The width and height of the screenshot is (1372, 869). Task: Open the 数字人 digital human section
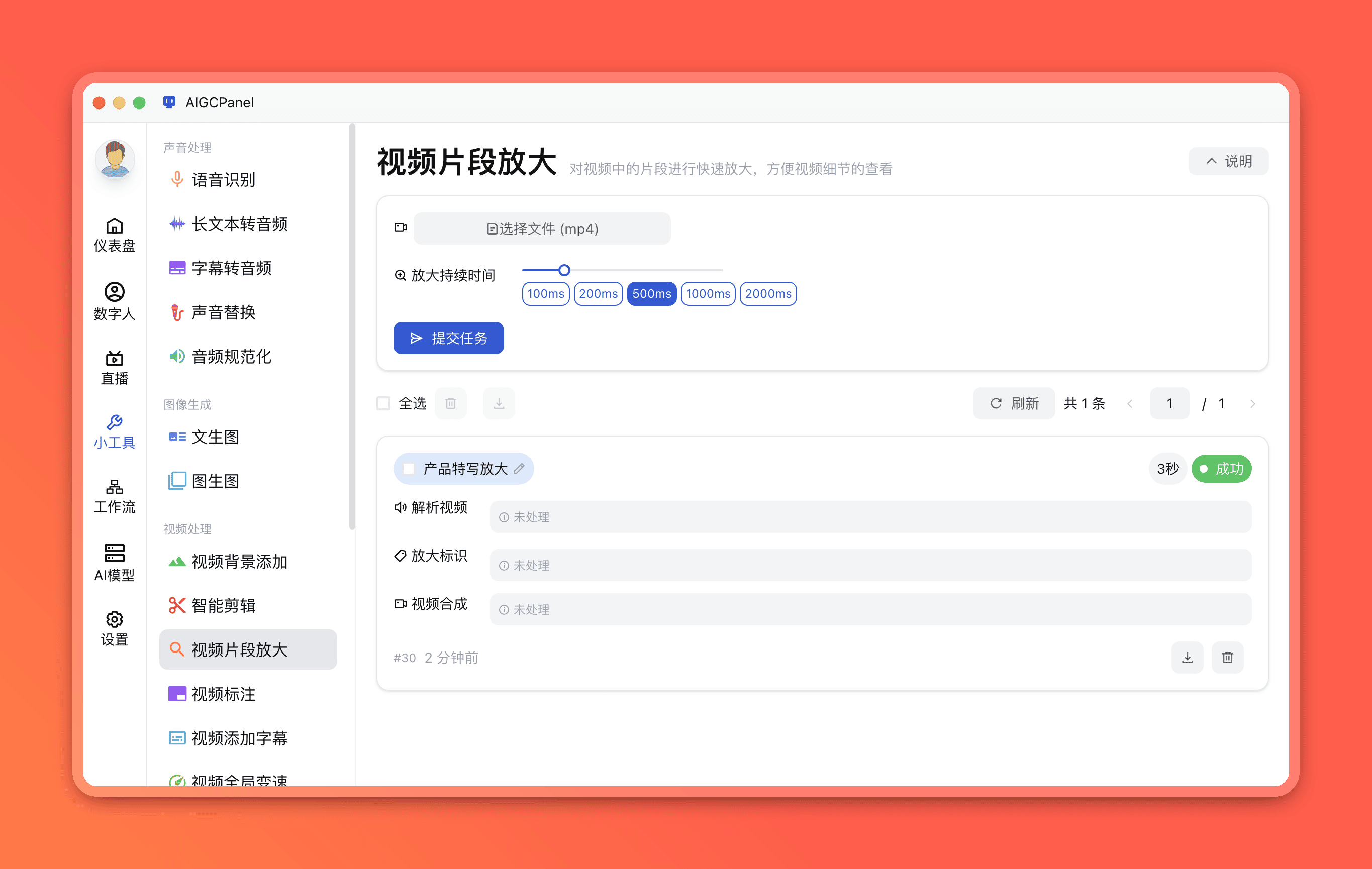[114, 302]
